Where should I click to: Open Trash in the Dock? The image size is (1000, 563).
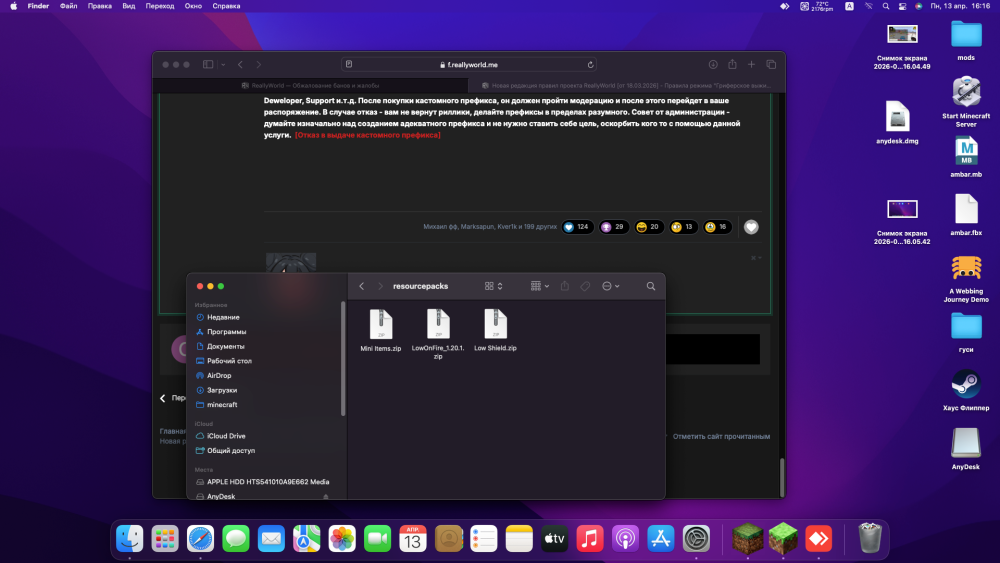pyautogui.click(x=870, y=538)
